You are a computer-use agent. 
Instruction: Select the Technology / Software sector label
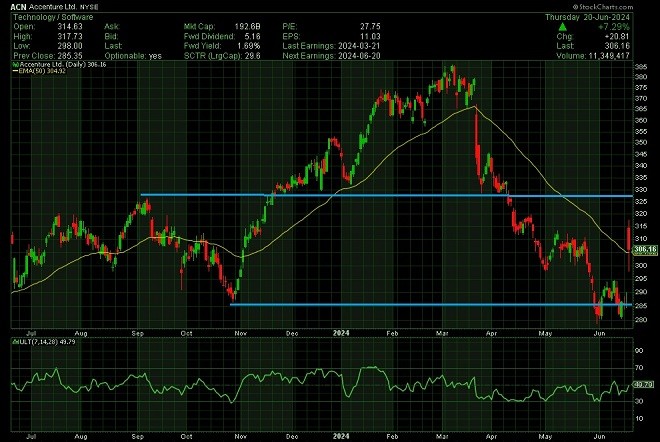53,17
